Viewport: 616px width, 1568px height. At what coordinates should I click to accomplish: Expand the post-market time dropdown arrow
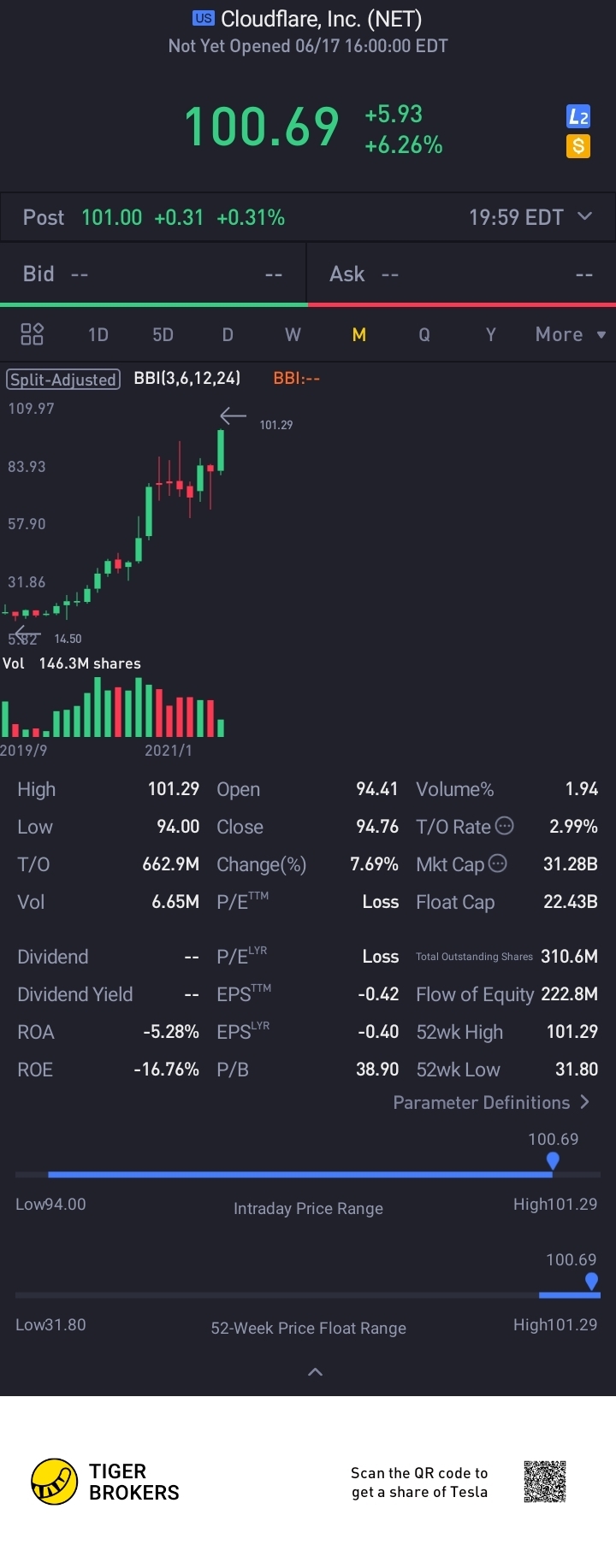pos(585,216)
